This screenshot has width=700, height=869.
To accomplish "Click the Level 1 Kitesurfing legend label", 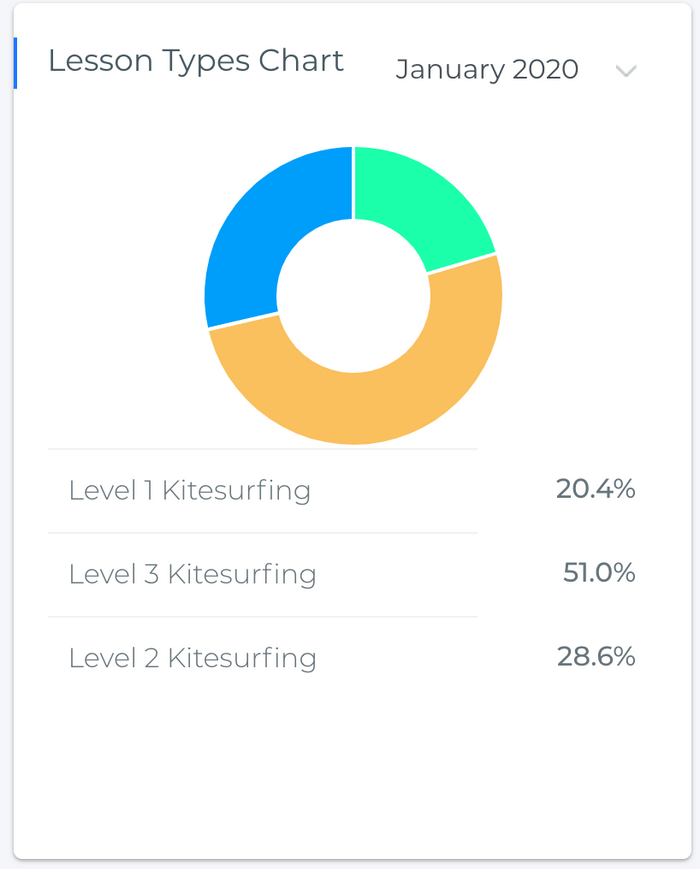I will [190, 491].
